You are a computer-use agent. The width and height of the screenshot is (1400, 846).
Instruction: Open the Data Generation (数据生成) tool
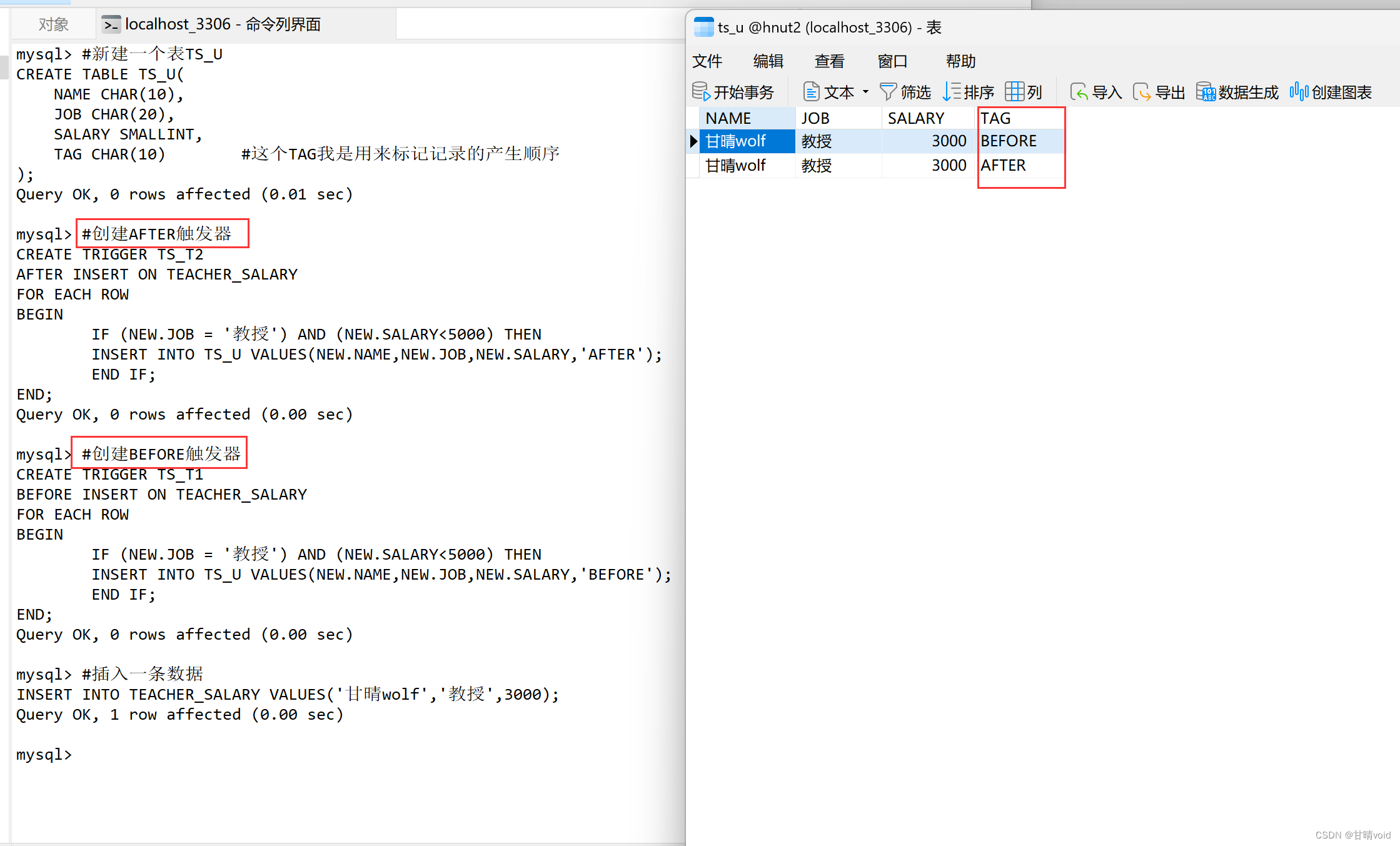(1206, 92)
